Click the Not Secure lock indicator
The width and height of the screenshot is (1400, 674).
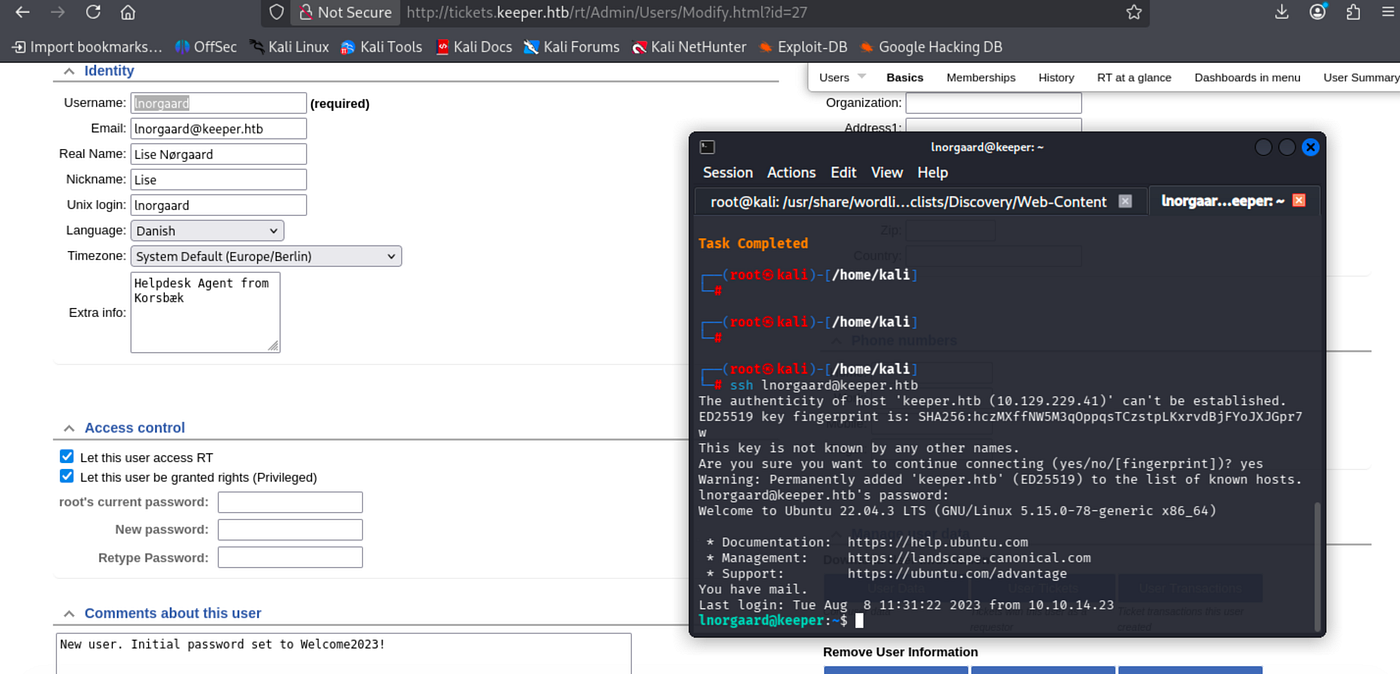344,13
